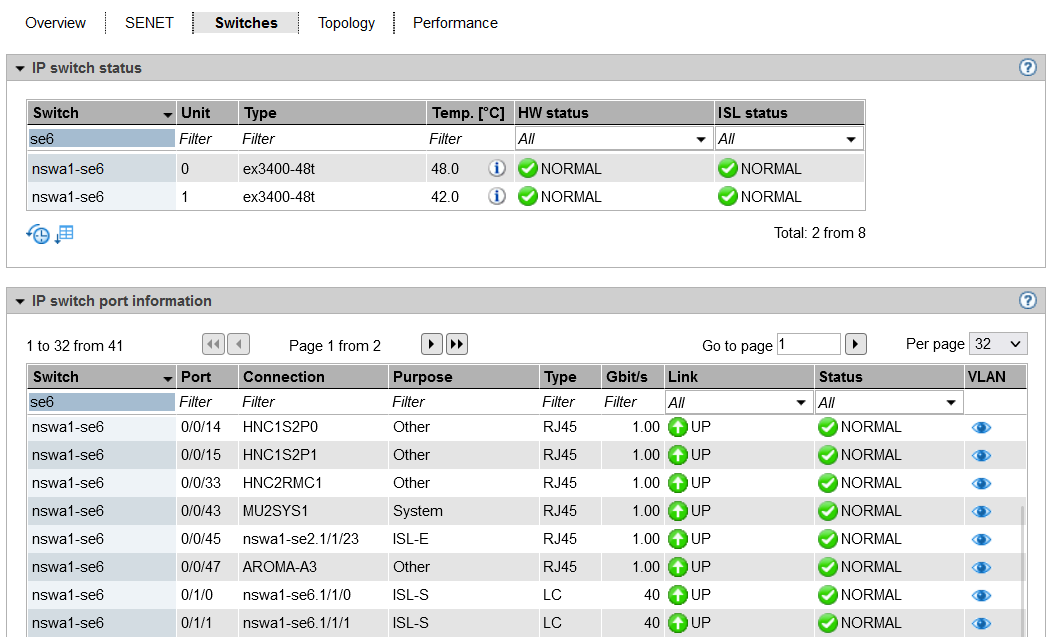Show temperature info for unit 0

pyautogui.click(x=497, y=169)
